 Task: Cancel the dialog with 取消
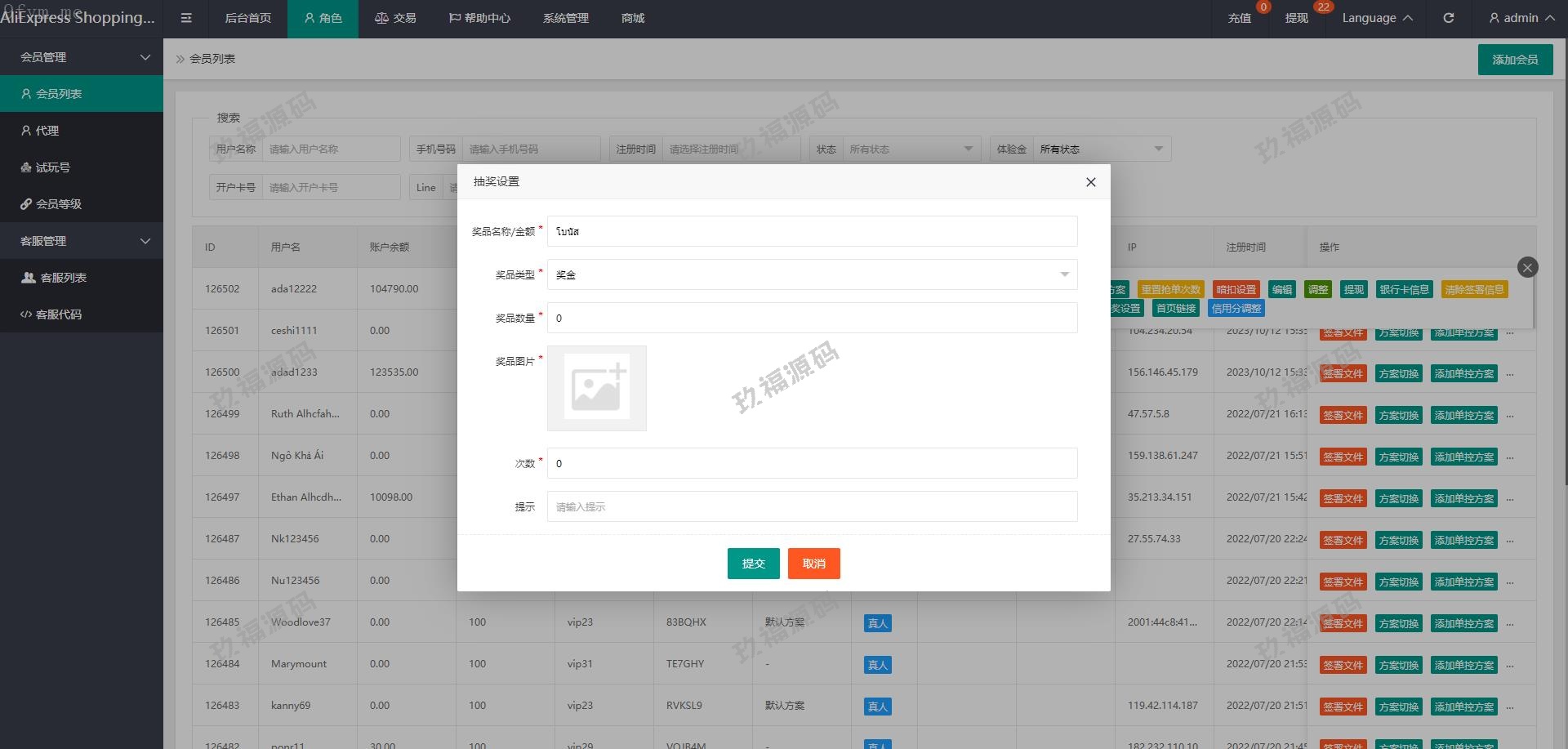tap(813, 564)
